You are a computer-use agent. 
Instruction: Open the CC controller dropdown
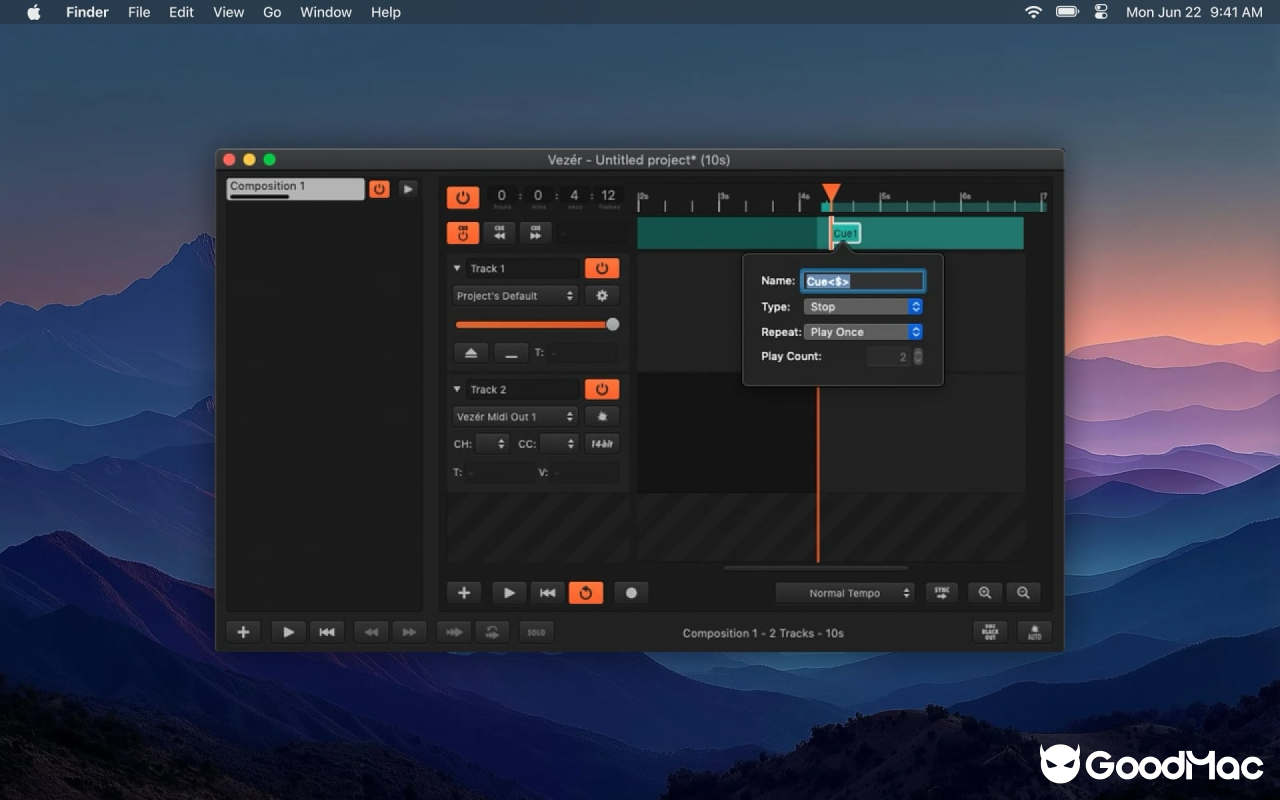(x=559, y=444)
